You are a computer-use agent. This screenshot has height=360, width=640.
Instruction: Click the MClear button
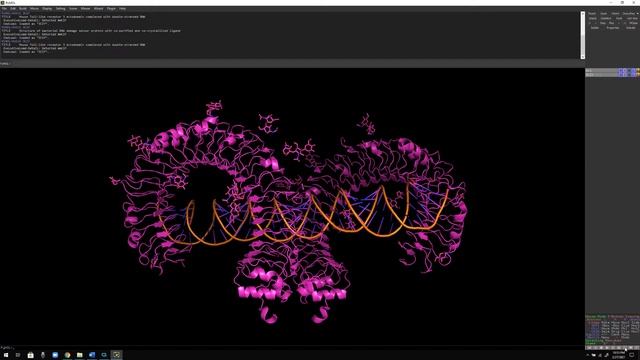633,23
